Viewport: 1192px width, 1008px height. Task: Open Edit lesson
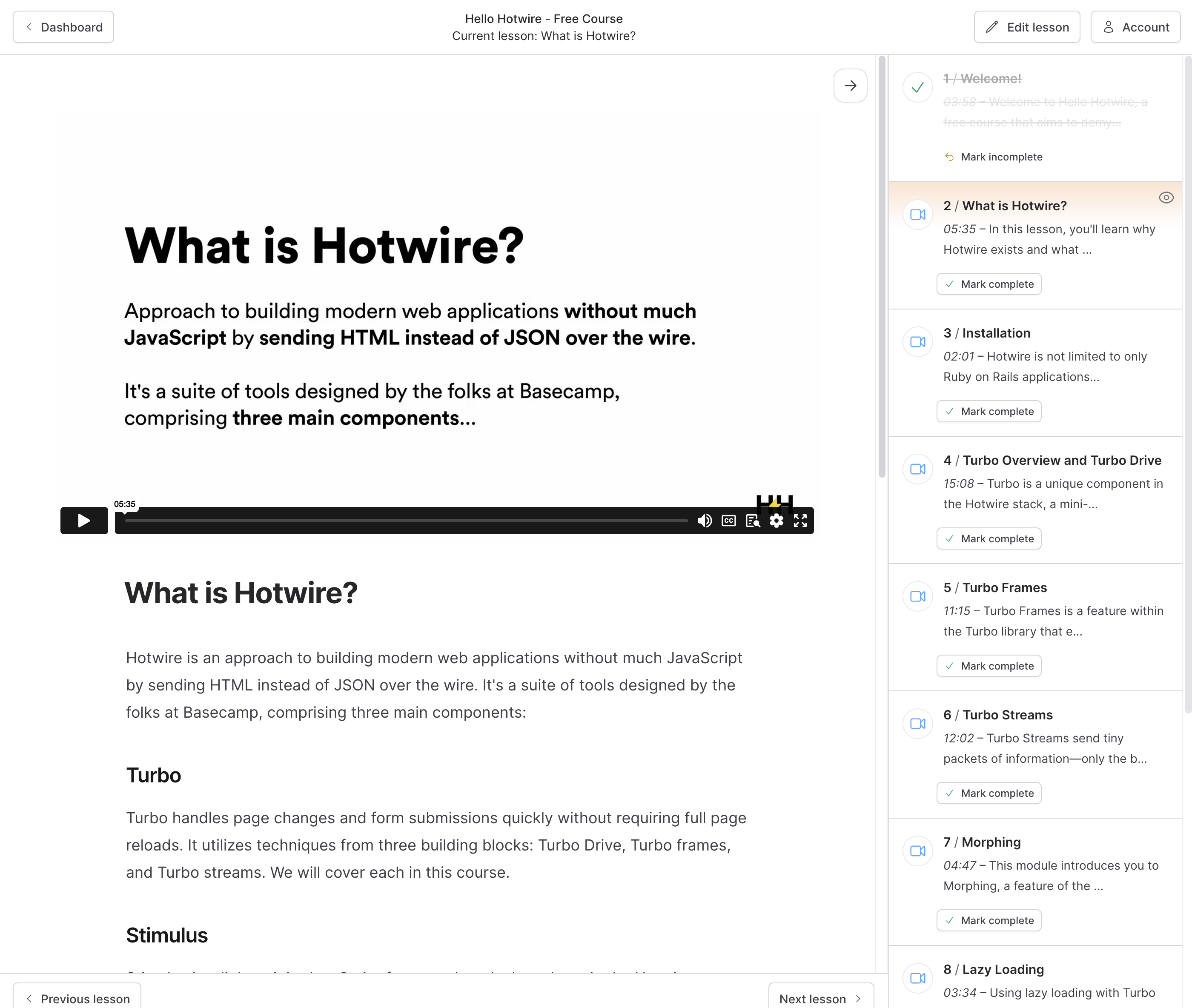(x=1027, y=27)
